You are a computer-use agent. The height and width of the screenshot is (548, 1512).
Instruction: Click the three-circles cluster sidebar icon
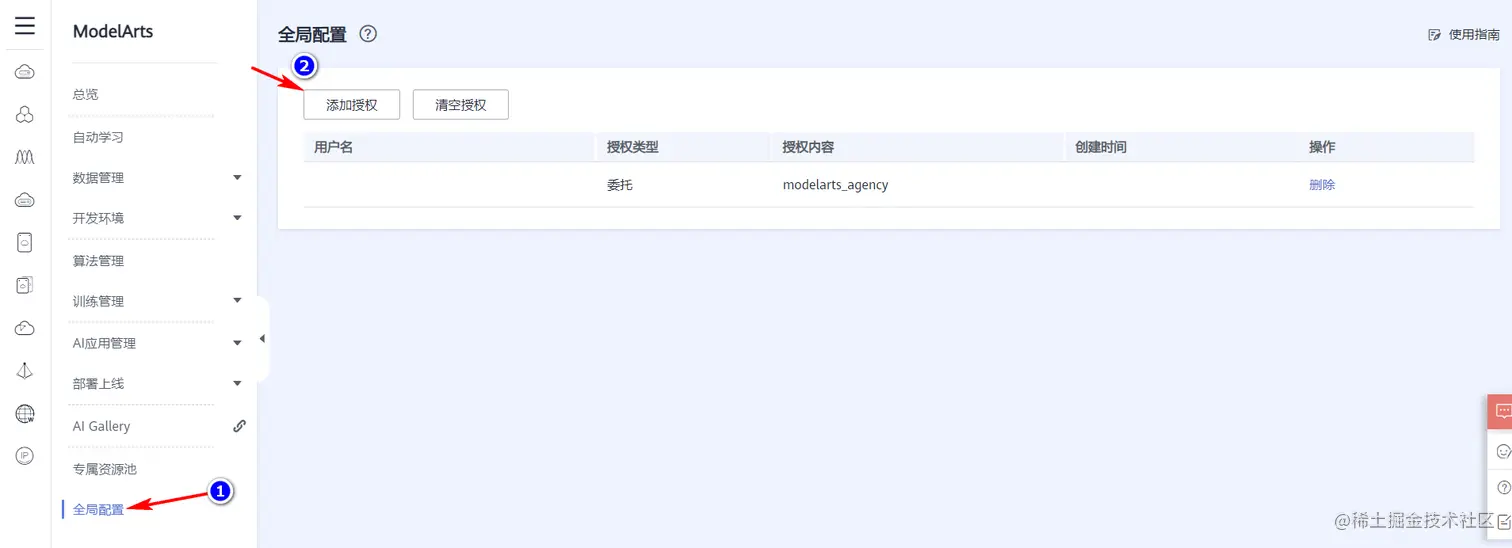25,115
